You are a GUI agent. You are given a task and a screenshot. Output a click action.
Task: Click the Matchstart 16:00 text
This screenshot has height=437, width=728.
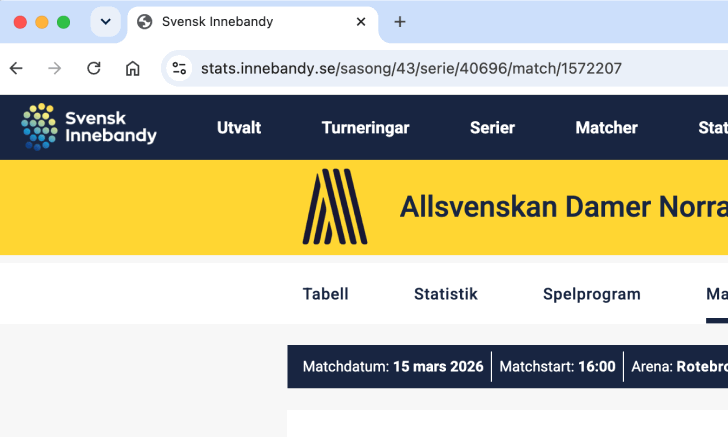557,366
